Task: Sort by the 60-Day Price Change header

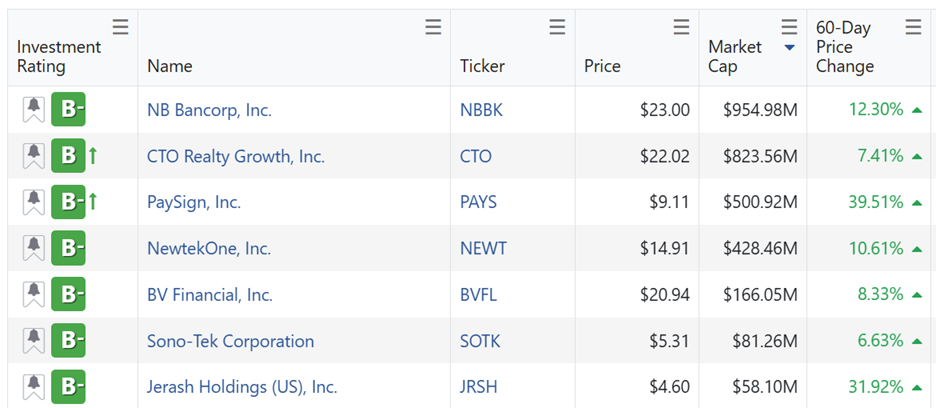Action: click(845, 47)
